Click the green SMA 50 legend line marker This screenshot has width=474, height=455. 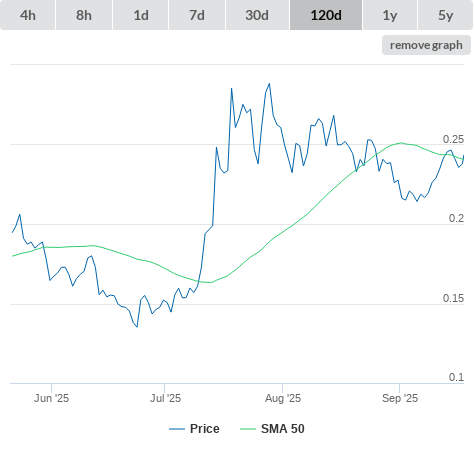pyautogui.click(x=248, y=429)
